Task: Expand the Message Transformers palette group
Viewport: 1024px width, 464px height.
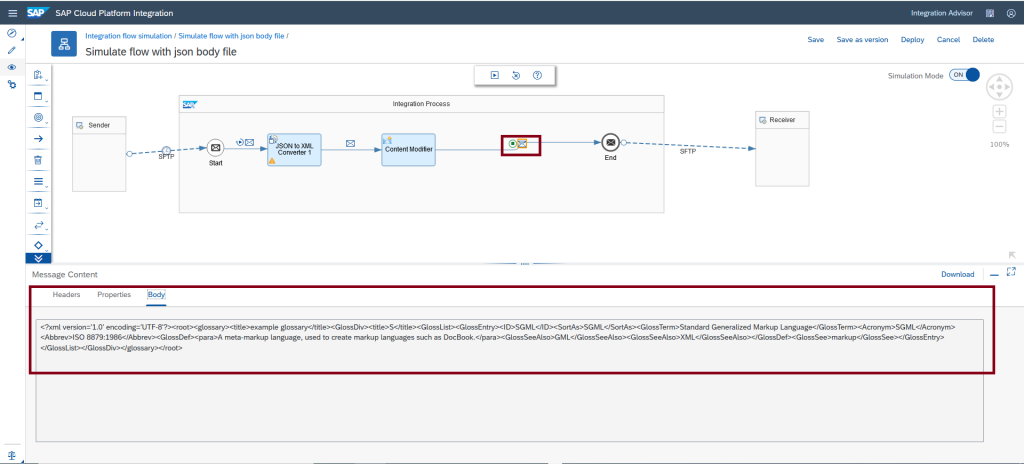Action: point(38,182)
